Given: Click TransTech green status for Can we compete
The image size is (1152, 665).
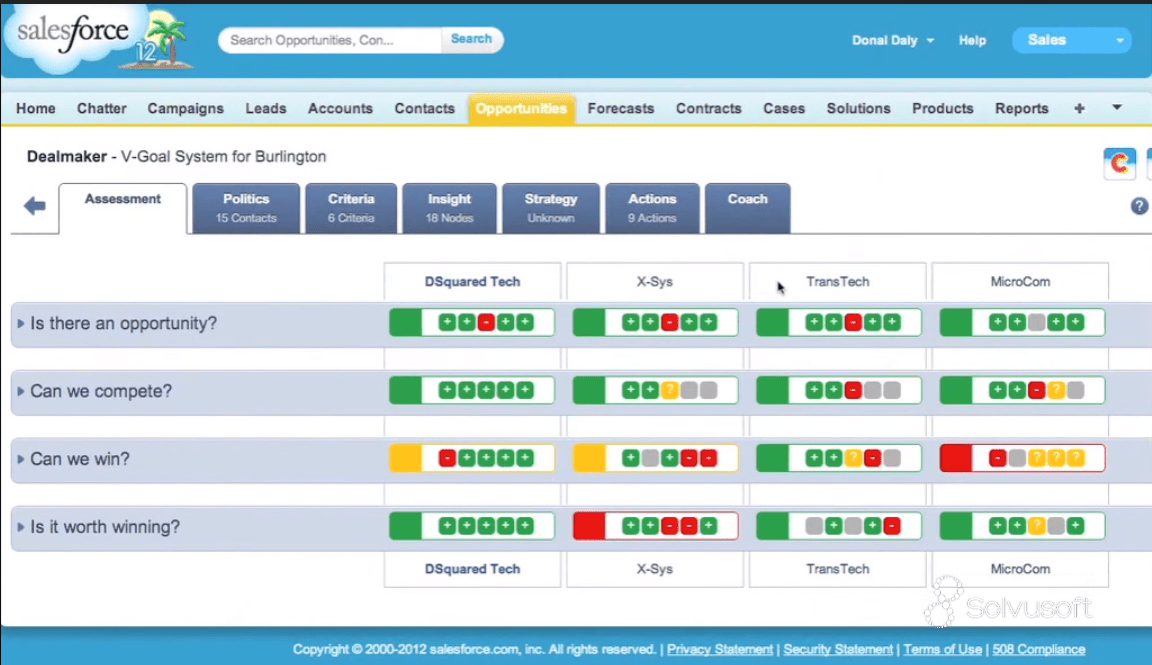Looking at the screenshot, I should click(x=772, y=390).
